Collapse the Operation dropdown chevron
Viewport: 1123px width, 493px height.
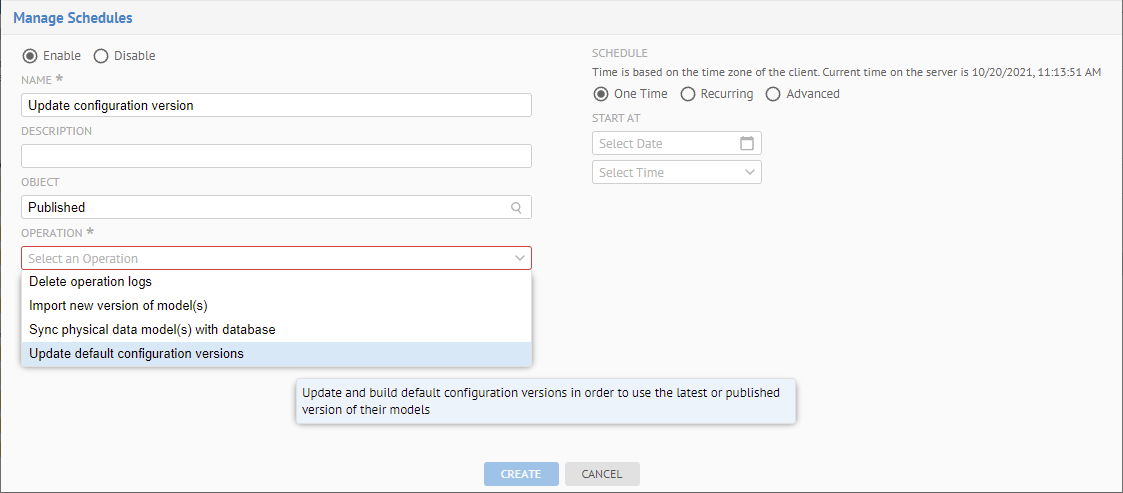click(x=519, y=258)
